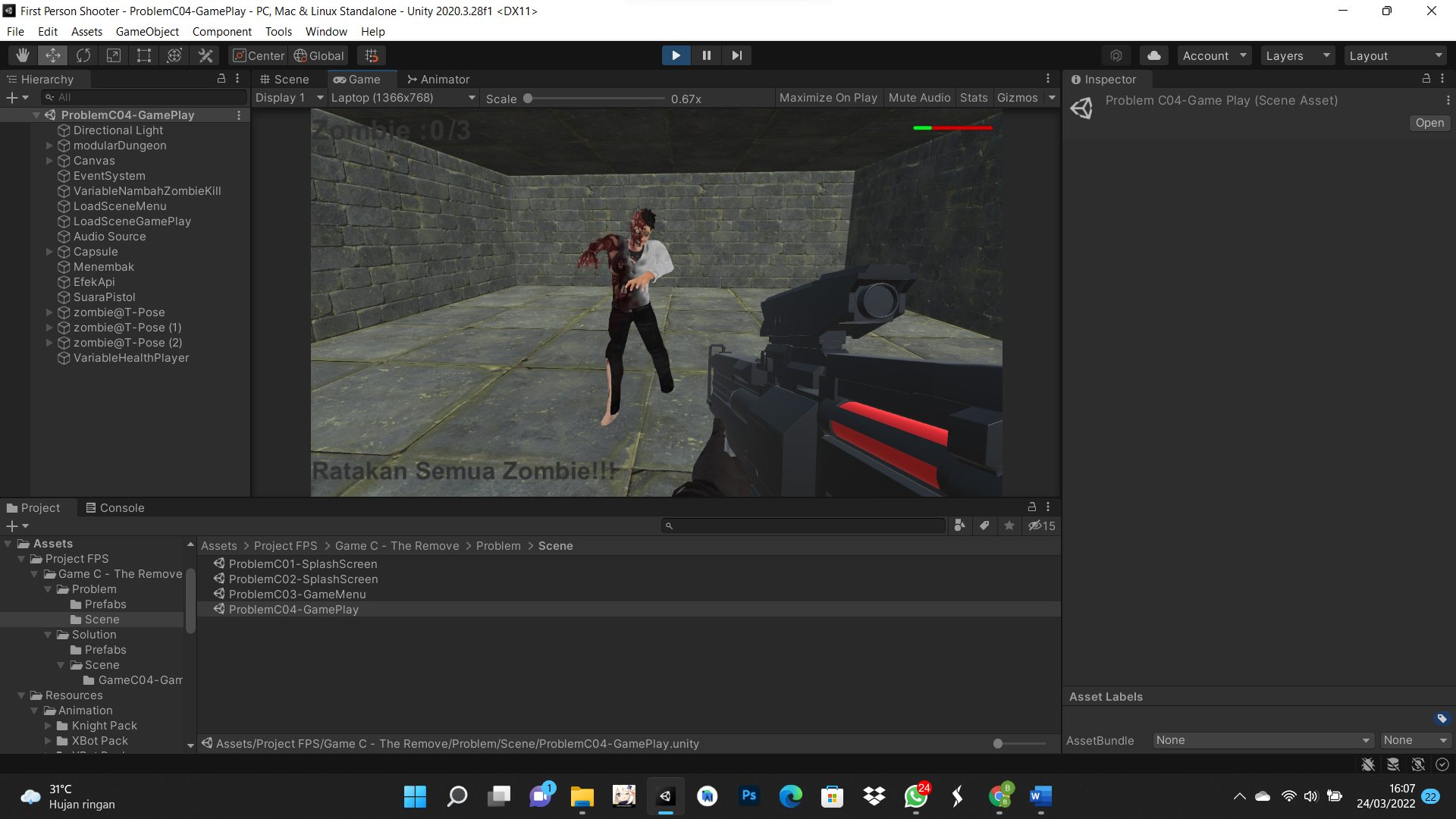Open WhatsApp from the taskbar
Image resolution: width=1456 pixels, height=819 pixels.
point(915,796)
